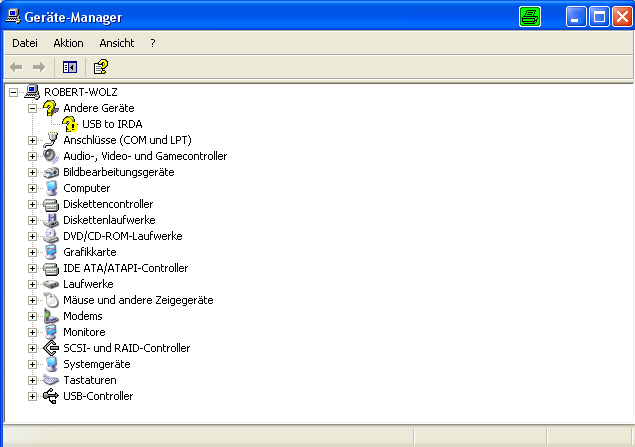Open the Aktion menu

click(x=68, y=43)
